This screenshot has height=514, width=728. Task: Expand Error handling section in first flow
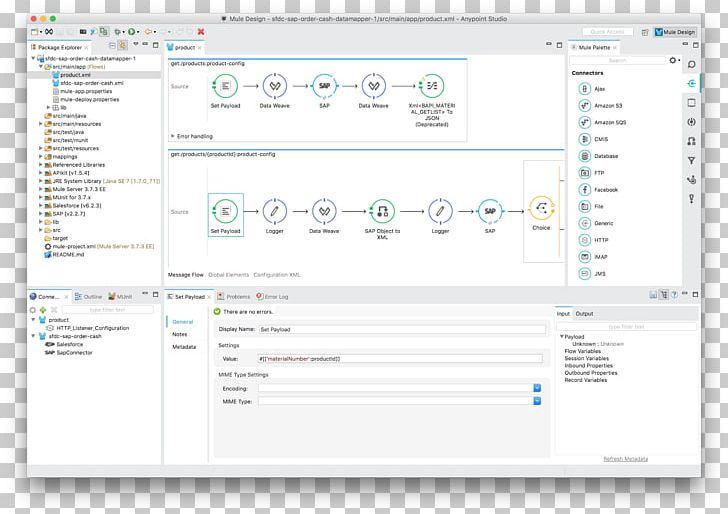(x=173, y=136)
